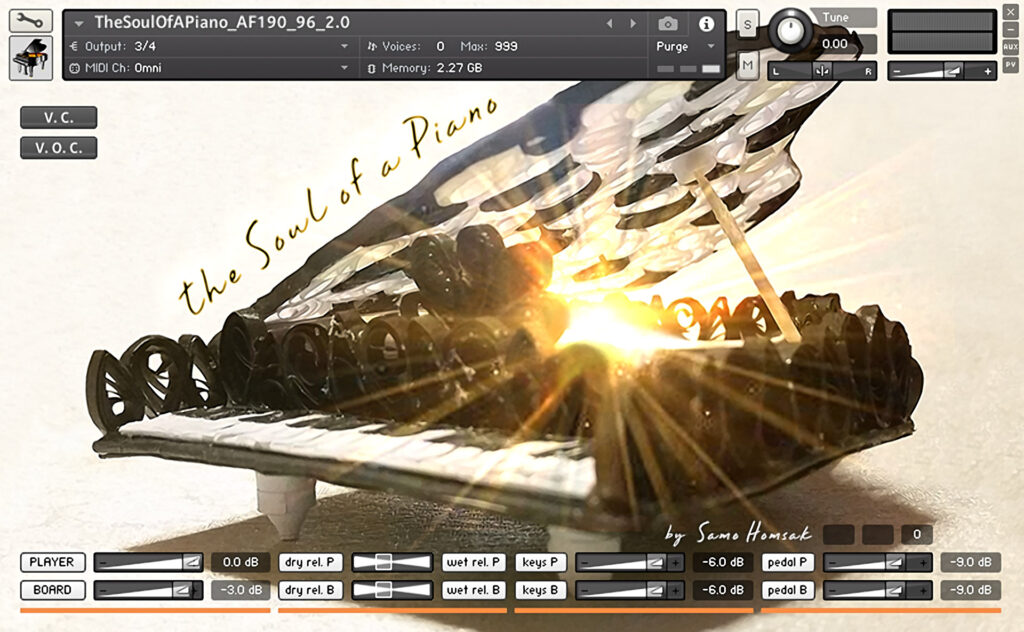Select the V. O. C. option

pyautogui.click(x=58, y=148)
